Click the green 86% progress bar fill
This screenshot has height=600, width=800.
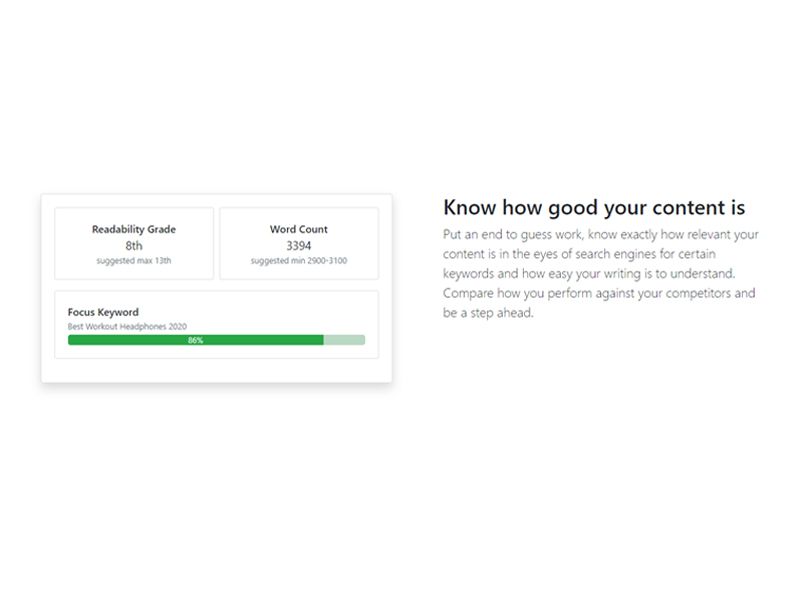195,340
